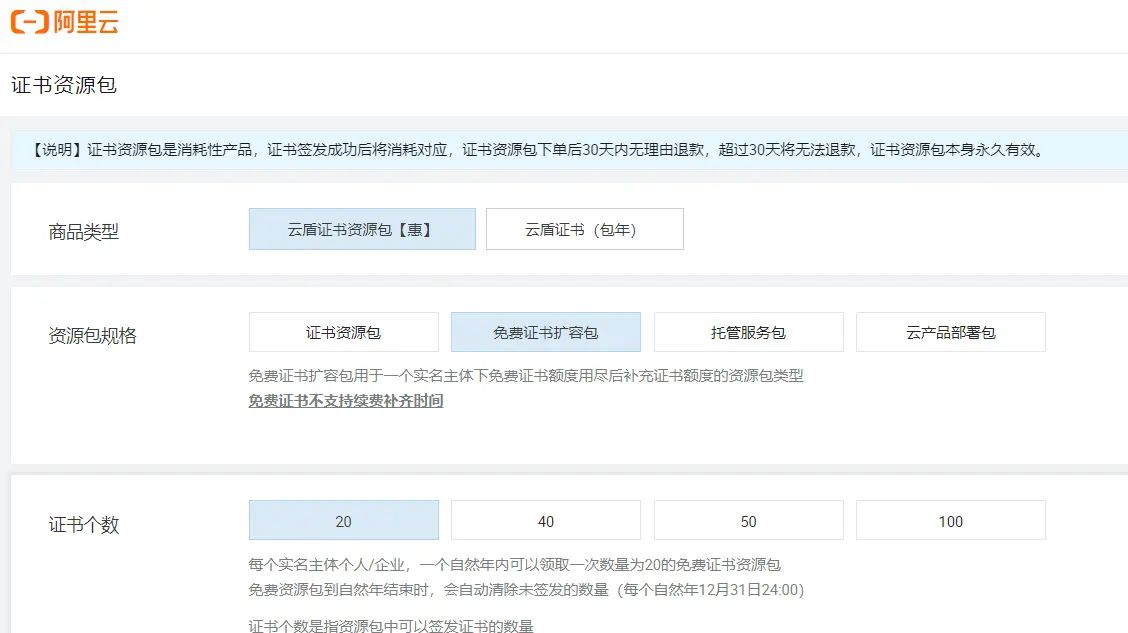Click the 免费证书扩容包用于一个实名主体 description

pos(526,375)
